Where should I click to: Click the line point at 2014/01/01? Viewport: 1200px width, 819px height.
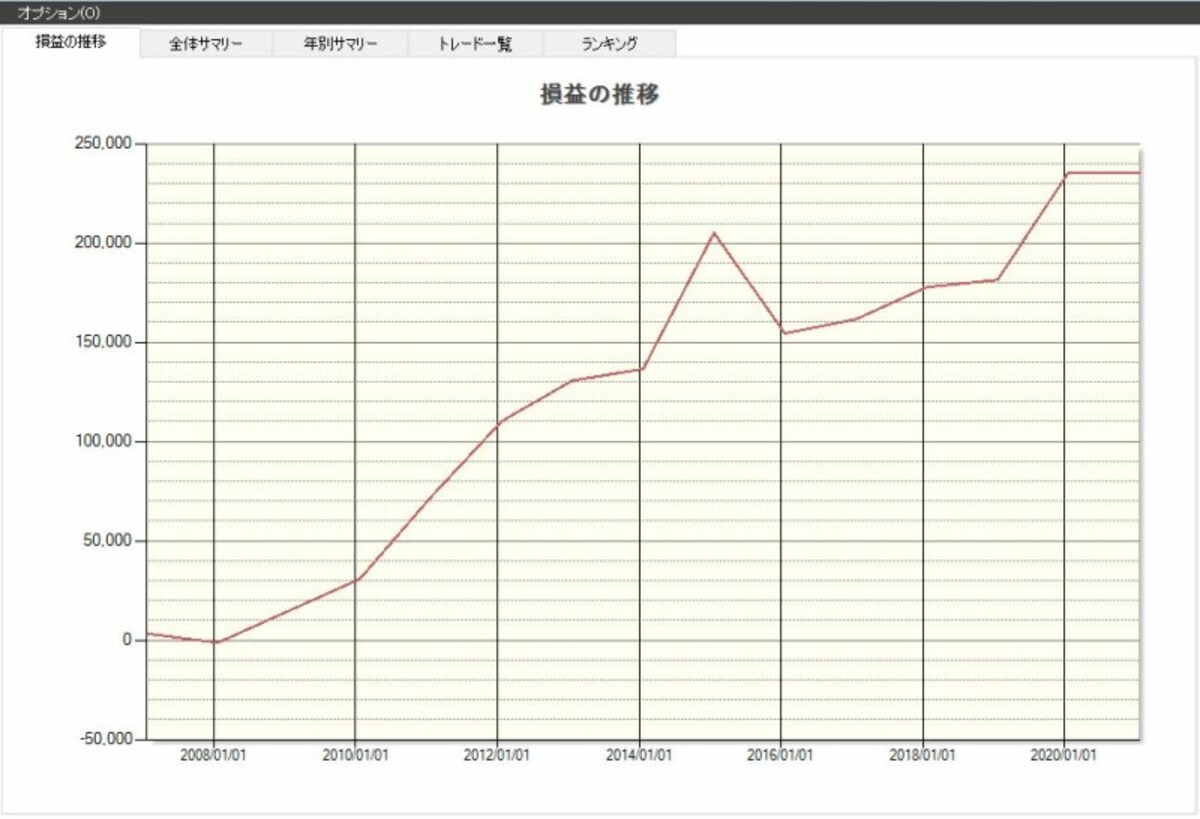click(x=640, y=369)
